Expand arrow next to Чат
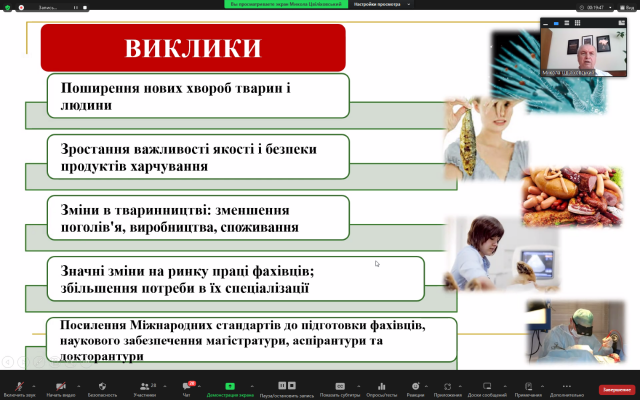The width and height of the screenshot is (640, 400). point(199,386)
